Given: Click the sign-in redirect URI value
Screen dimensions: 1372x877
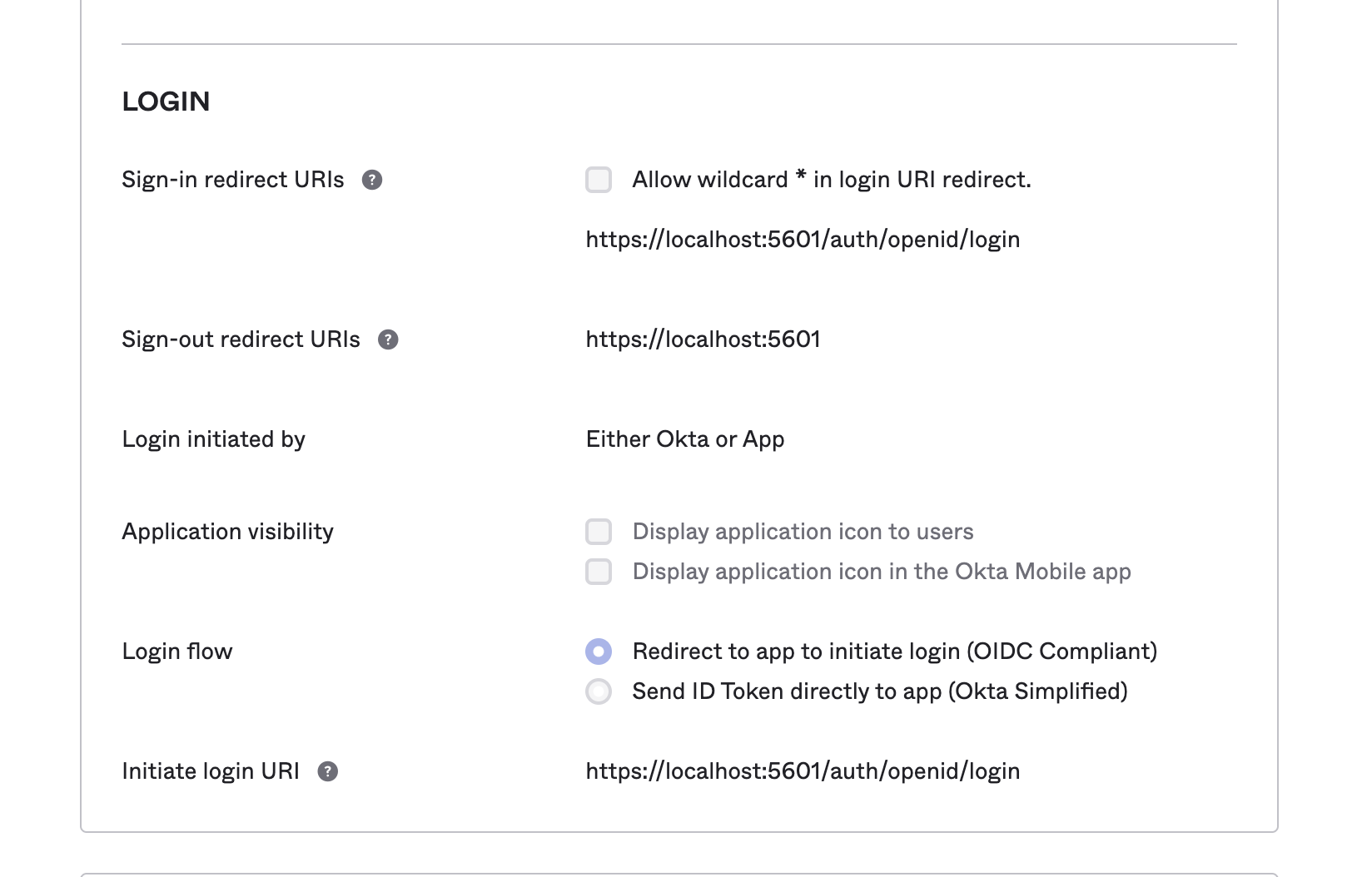Looking at the screenshot, I should (x=803, y=240).
